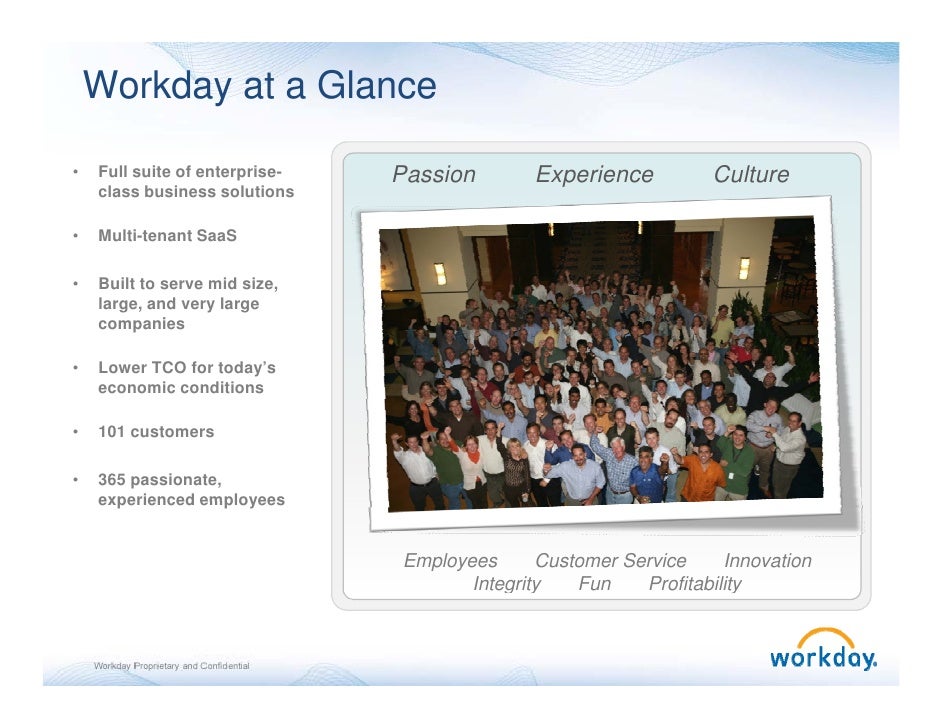This screenshot has height=728, width=942.
Task: Click the 'Employees' word below the photo
Action: pyautogui.click(x=451, y=560)
